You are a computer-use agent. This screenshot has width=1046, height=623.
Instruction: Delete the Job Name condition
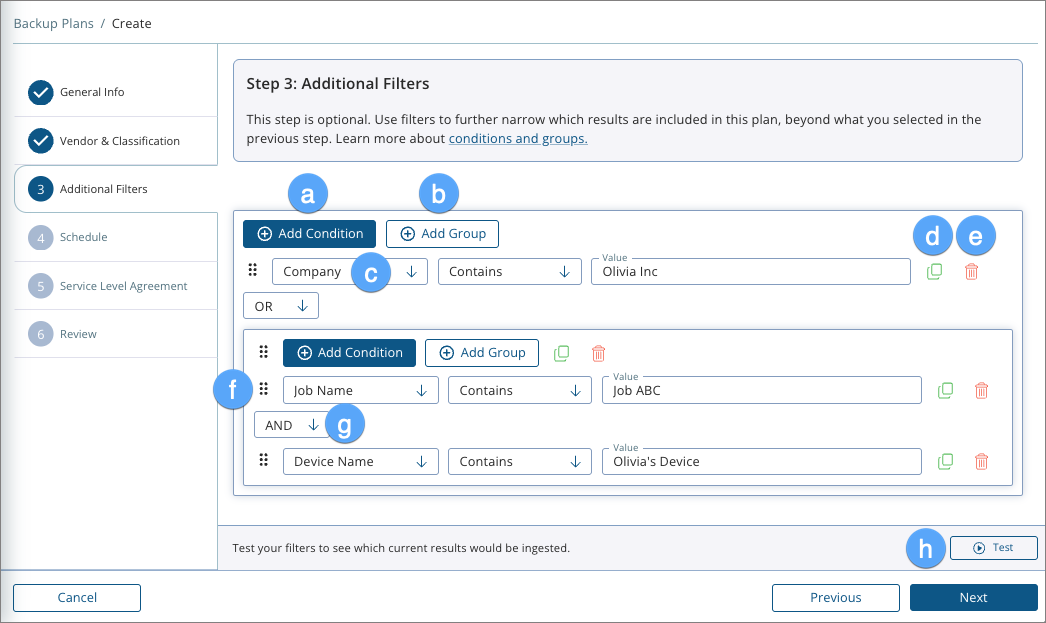point(981,390)
